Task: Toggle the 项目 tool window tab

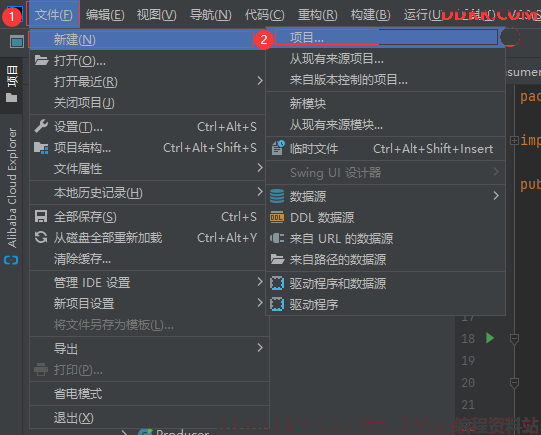Action: [x=11, y=85]
